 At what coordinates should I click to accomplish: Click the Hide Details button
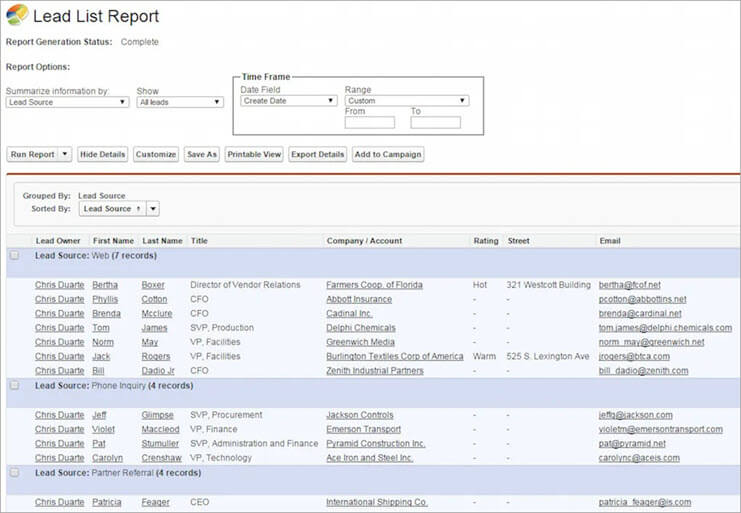point(103,154)
